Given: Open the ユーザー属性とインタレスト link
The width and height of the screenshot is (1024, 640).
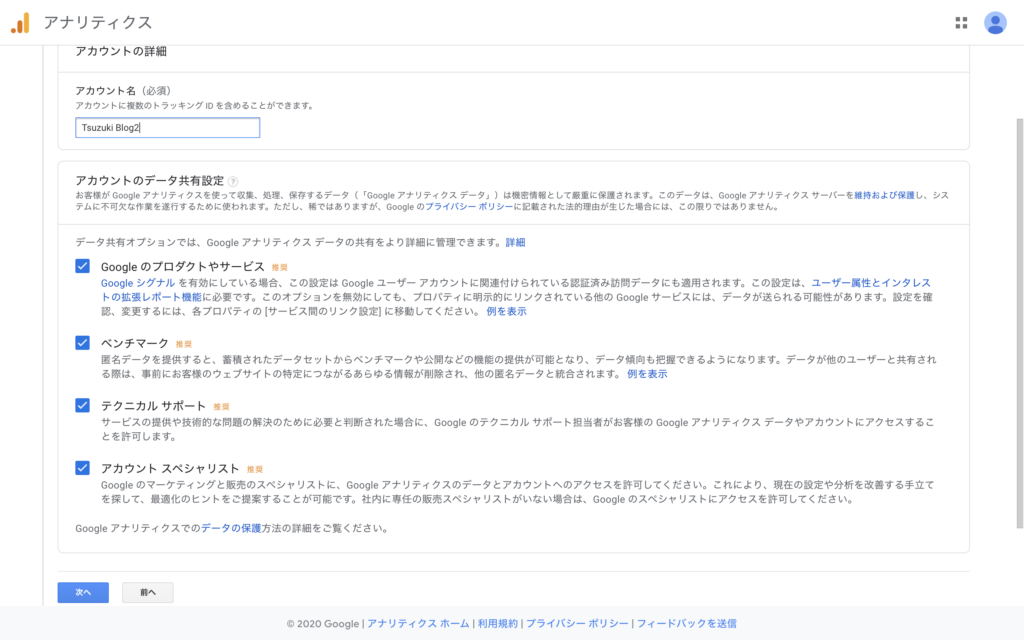Looking at the screenshot, I should pos(871,283).
